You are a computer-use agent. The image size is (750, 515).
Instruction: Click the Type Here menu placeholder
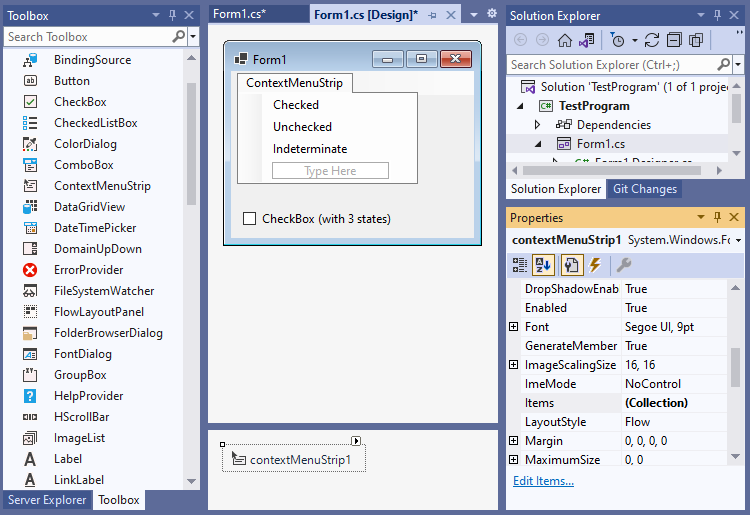pyautogui.click(x=330, y=171)
